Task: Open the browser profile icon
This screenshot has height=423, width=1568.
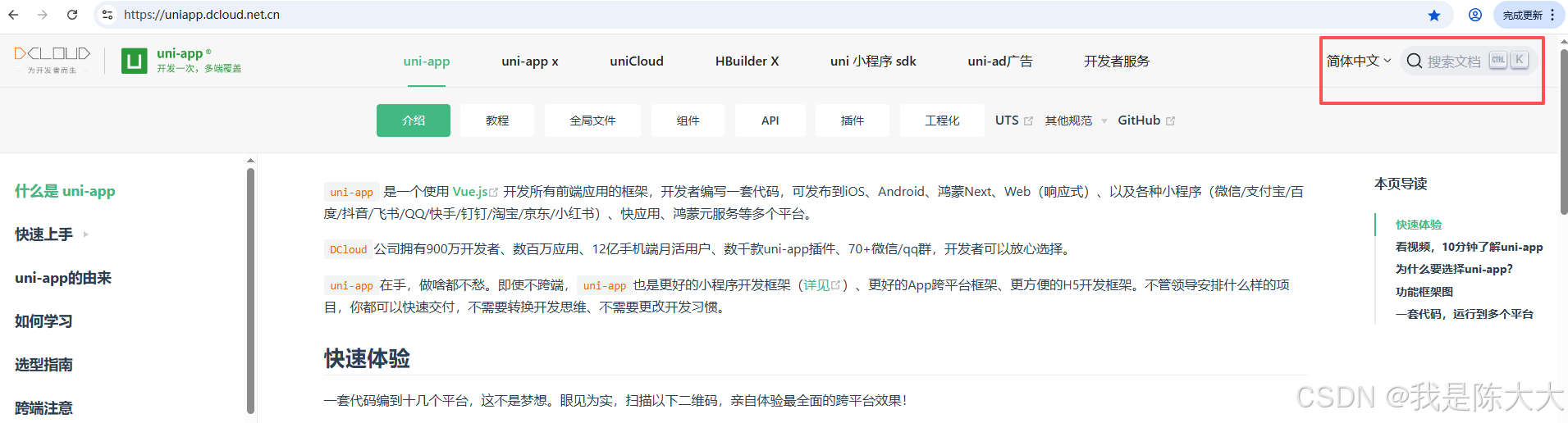Action: click(x=1475, y=15)
